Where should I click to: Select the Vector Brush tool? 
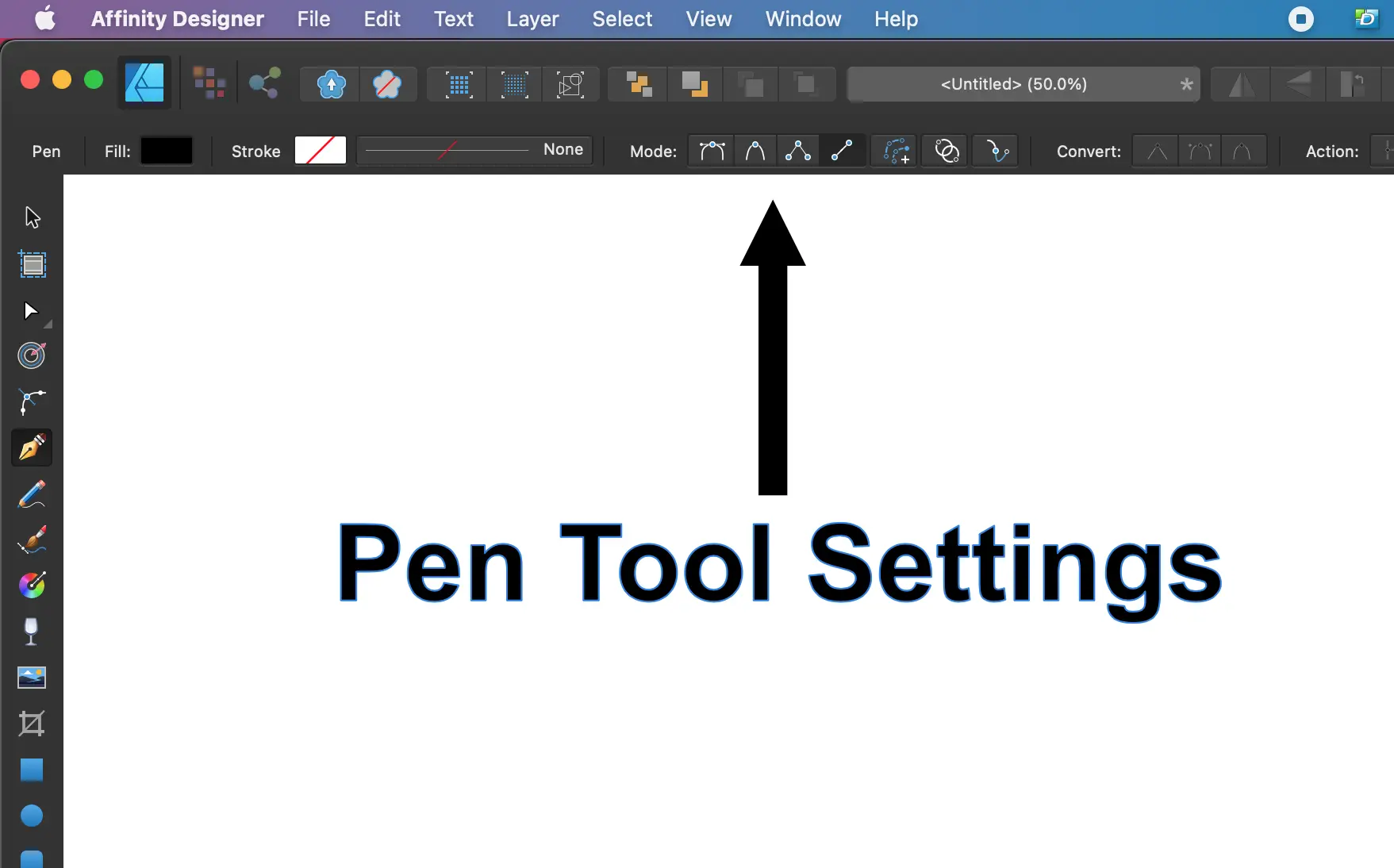click(x=32, y=540)
